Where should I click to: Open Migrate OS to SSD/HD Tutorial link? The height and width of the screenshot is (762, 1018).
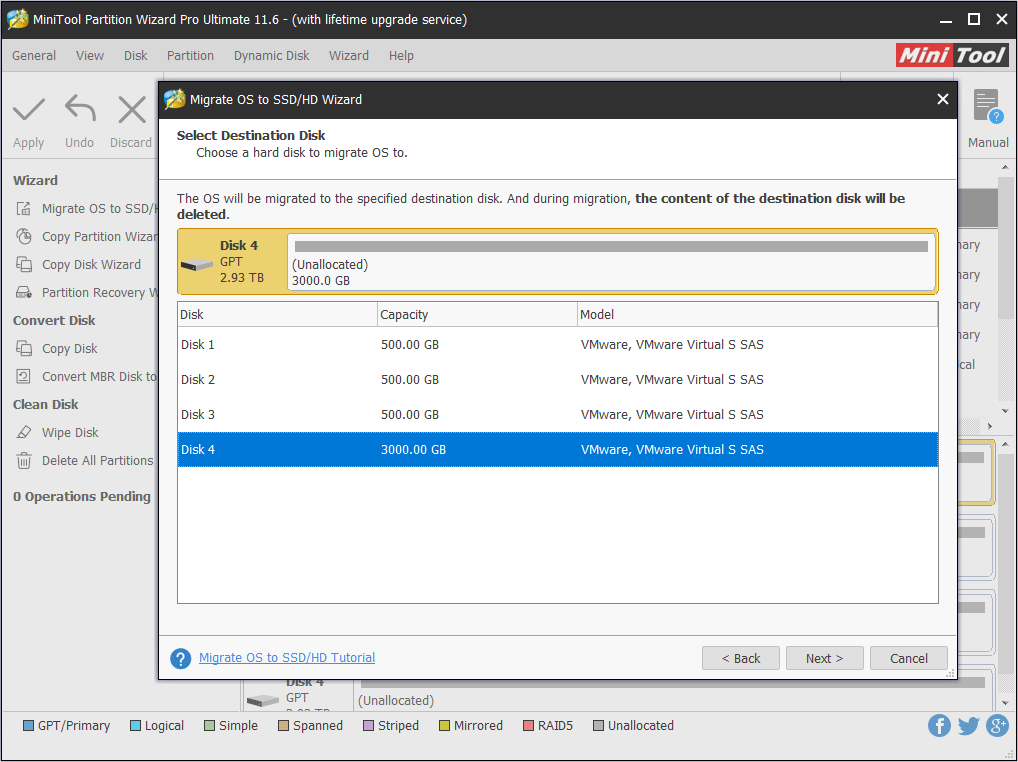click(x=287, y=658)
